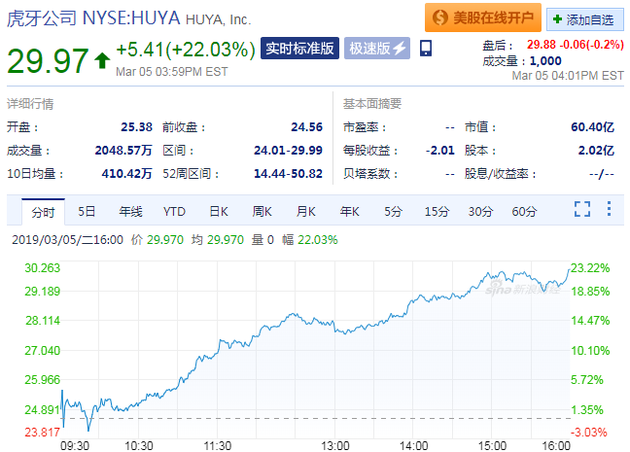Open the three-dot more options menu

click(609, 209)
